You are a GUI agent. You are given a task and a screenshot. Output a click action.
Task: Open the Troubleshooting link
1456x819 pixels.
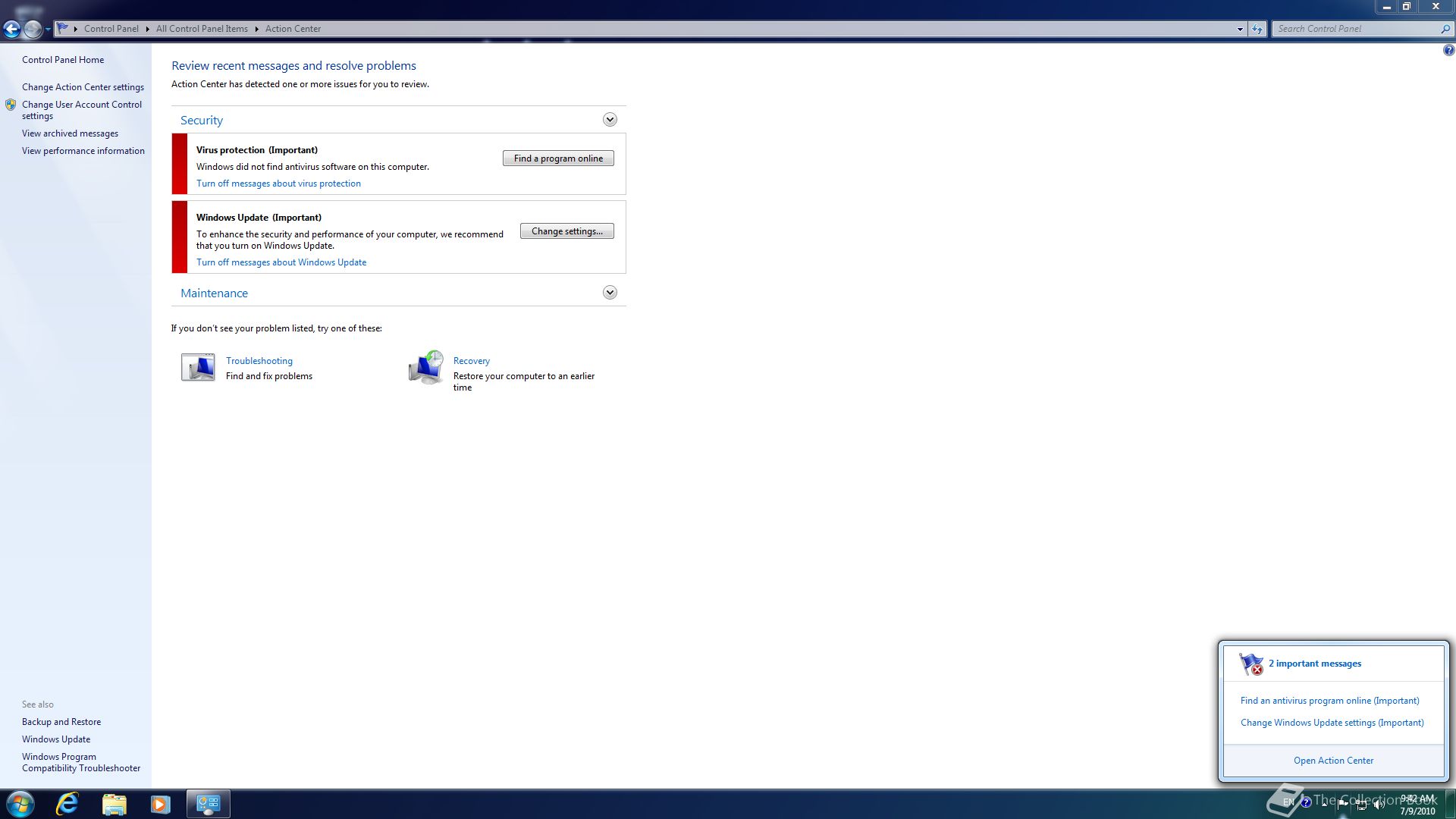(x=259, y=361)
